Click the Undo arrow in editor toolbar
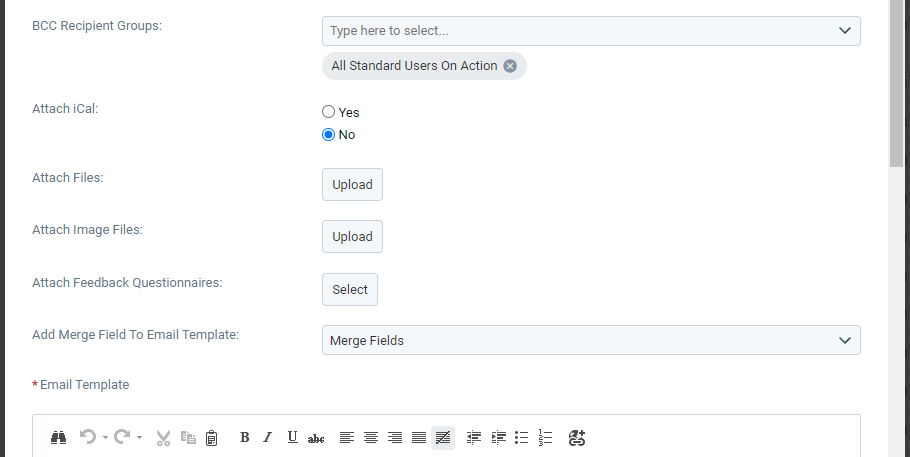910x457 pixels. pos(88,437)
